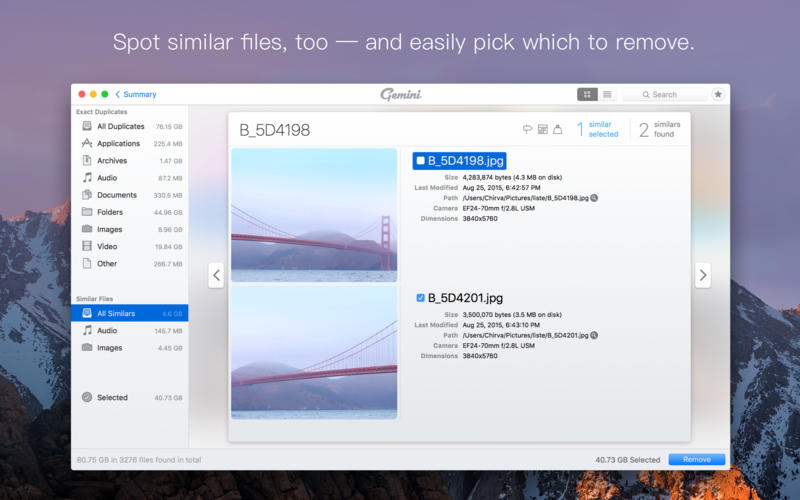This screenshot has width=800, height=500.
Task: Click the table layout icon in the B_5D4198 header
Action: 543,129
